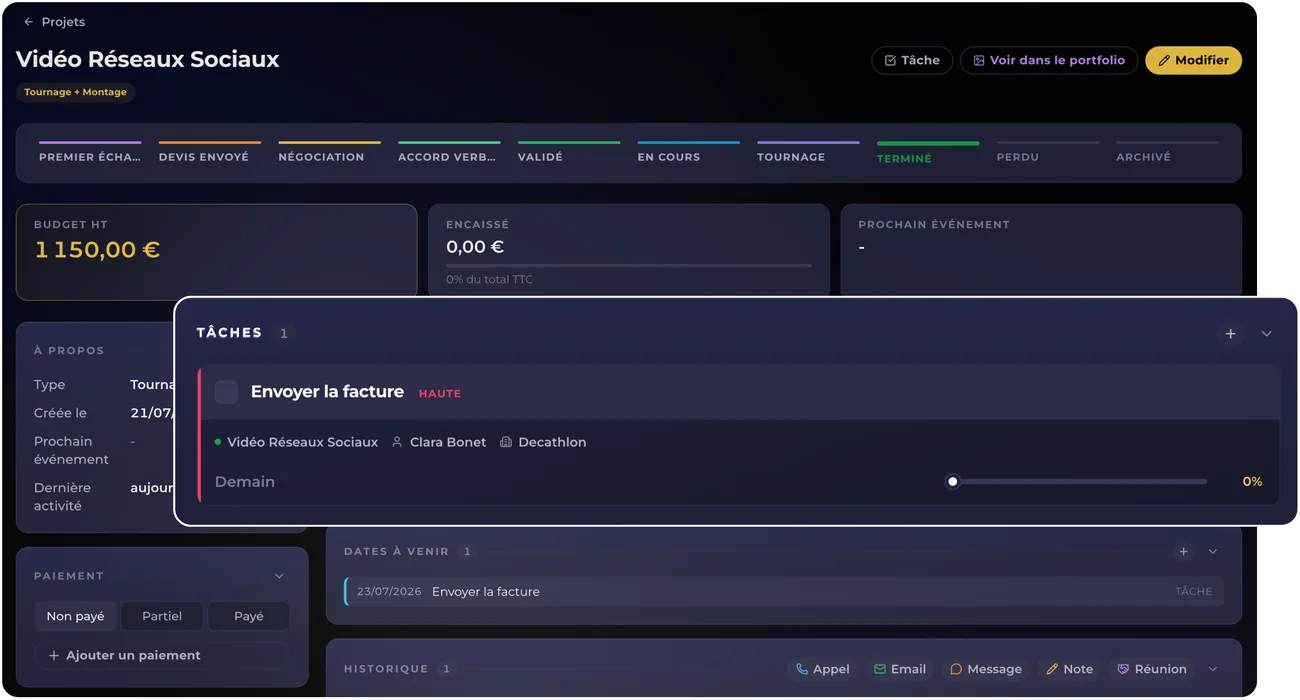The width and height of the screenshot is (1300, 700).
Task: Log an Email in the history
Action: coord(900,669)
